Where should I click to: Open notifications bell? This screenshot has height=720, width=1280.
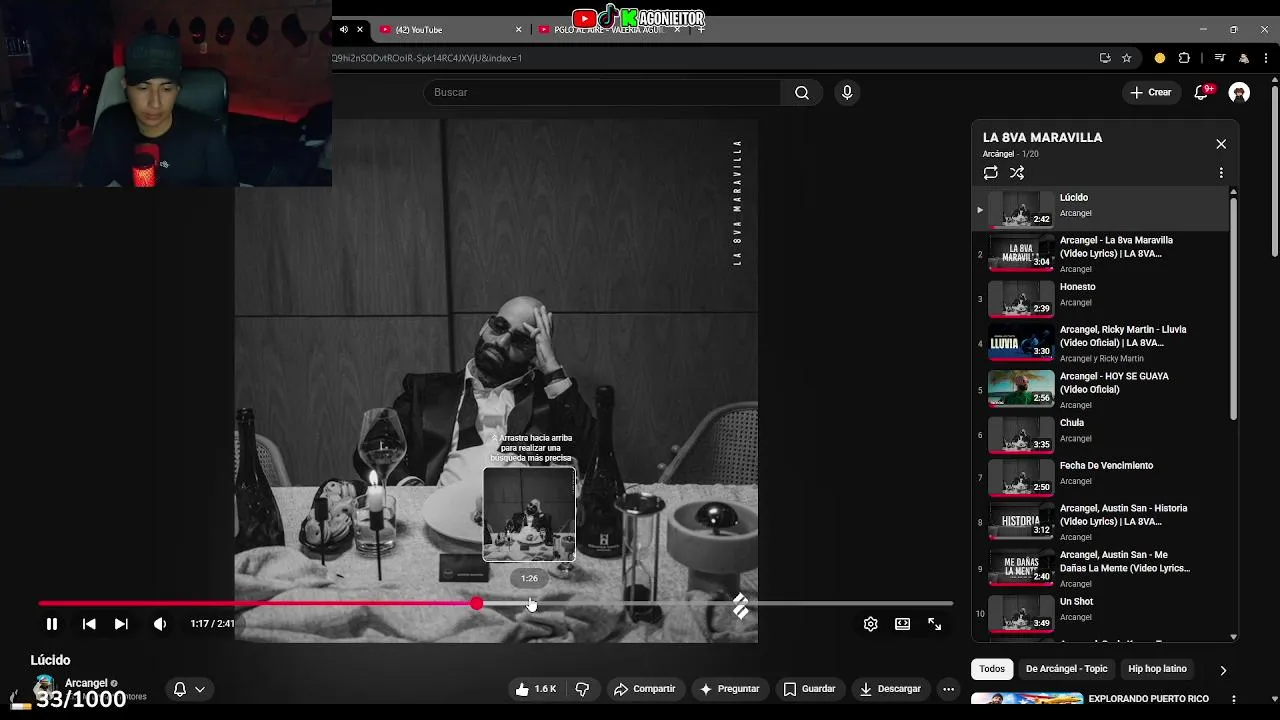pyautogui.click(x=1202, y=92)
